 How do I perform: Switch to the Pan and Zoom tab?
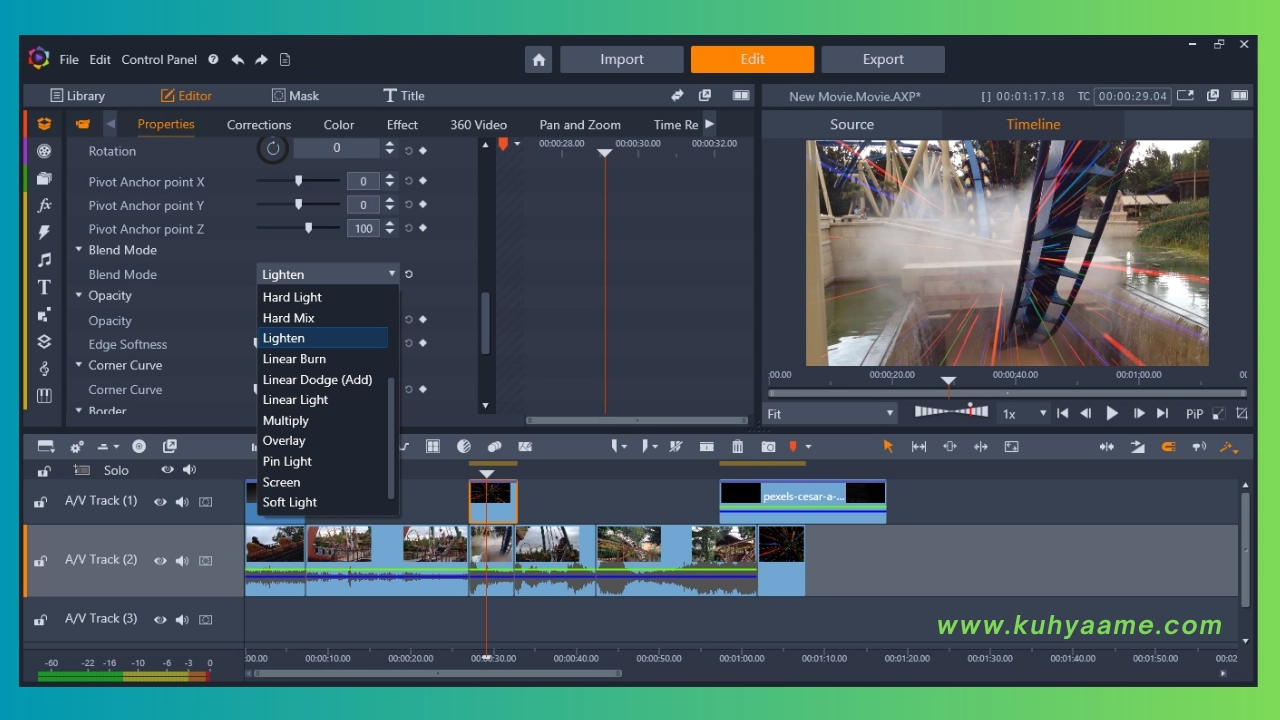580,125
